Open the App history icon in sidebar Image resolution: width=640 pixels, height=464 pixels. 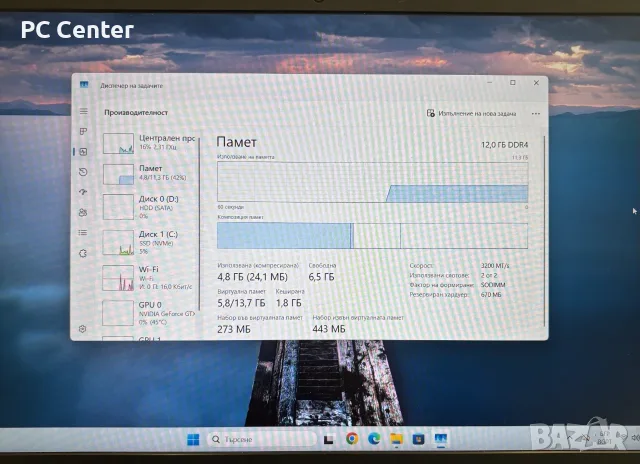[83, 172]
